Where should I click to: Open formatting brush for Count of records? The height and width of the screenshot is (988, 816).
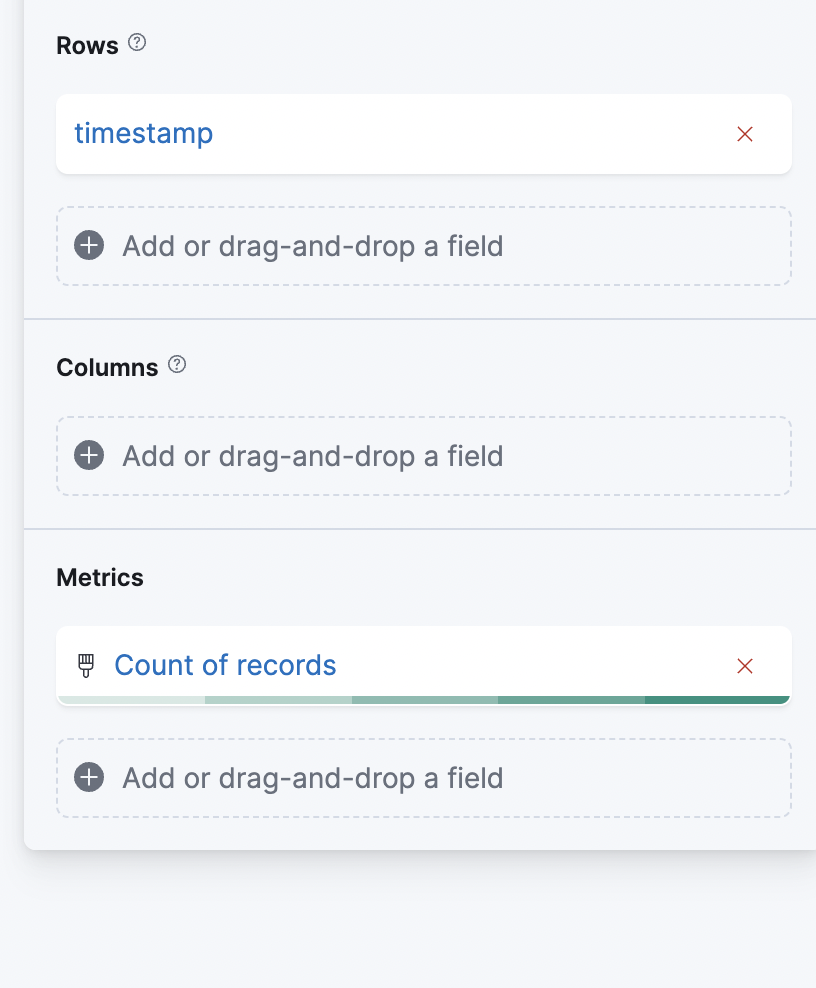86,665
